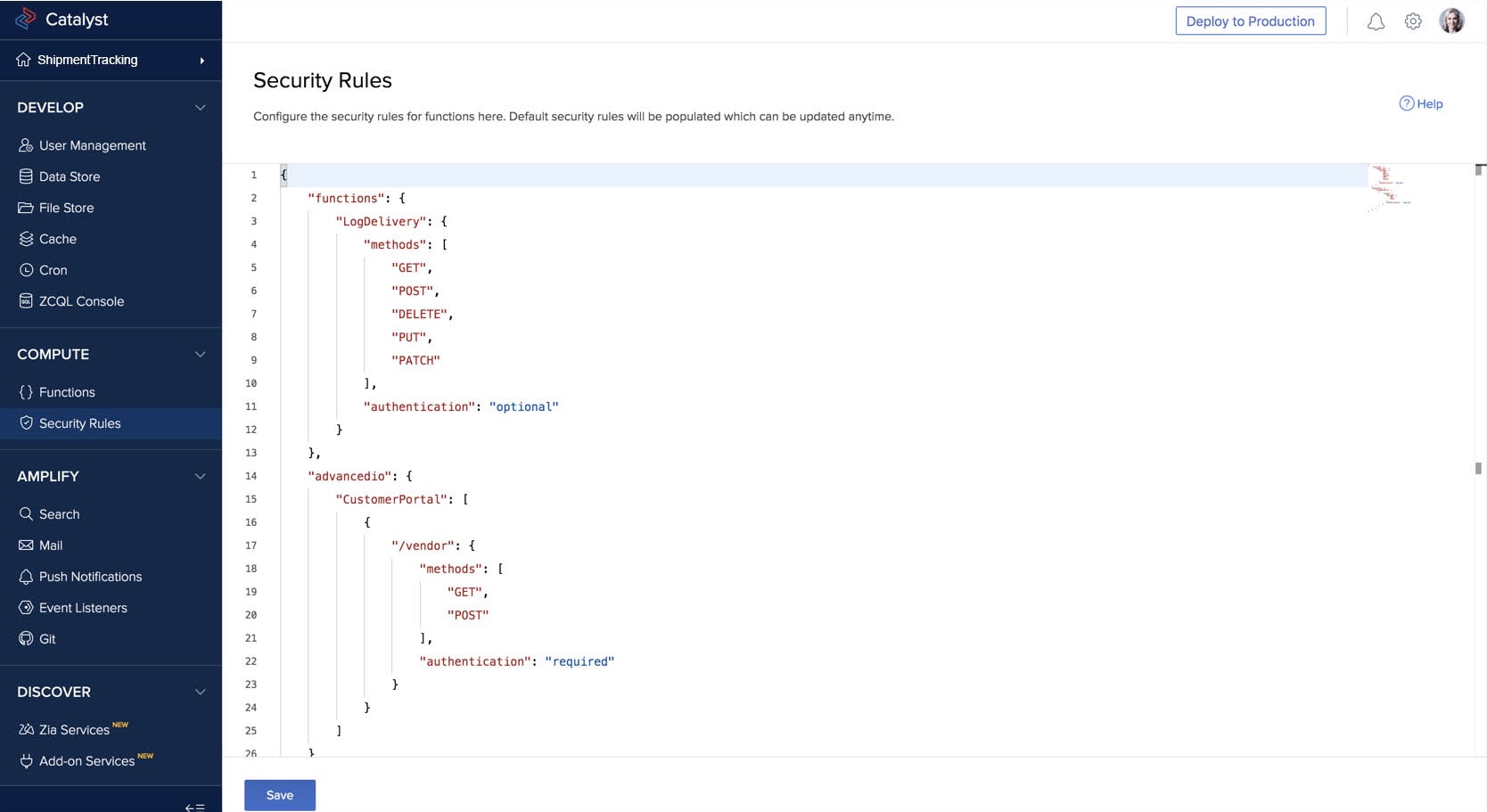This screenshot has width=1487, height=812.
Task: Open Zia Services under Discover
Action: point(72,728)
